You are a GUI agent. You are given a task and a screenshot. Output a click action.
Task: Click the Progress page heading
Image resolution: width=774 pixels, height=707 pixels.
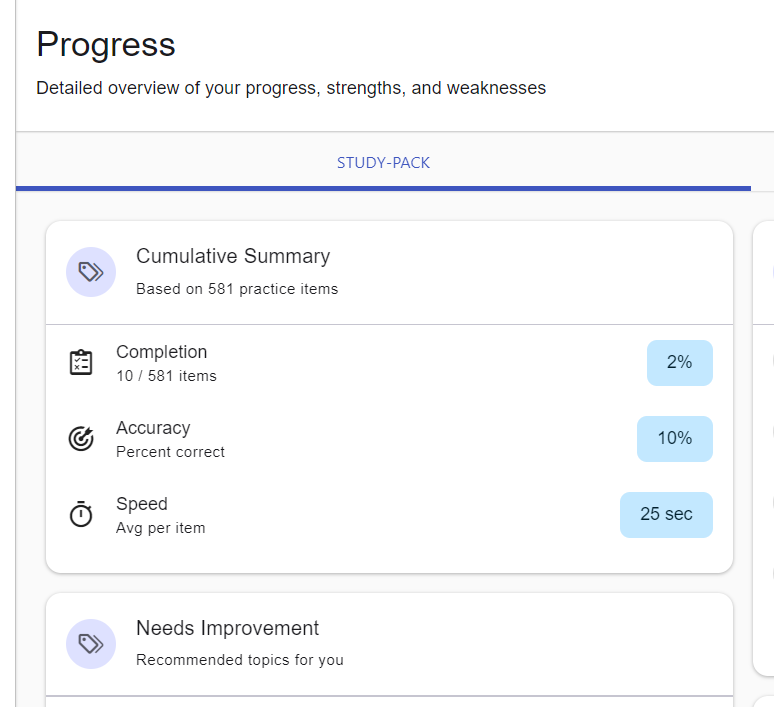(106, 44)
